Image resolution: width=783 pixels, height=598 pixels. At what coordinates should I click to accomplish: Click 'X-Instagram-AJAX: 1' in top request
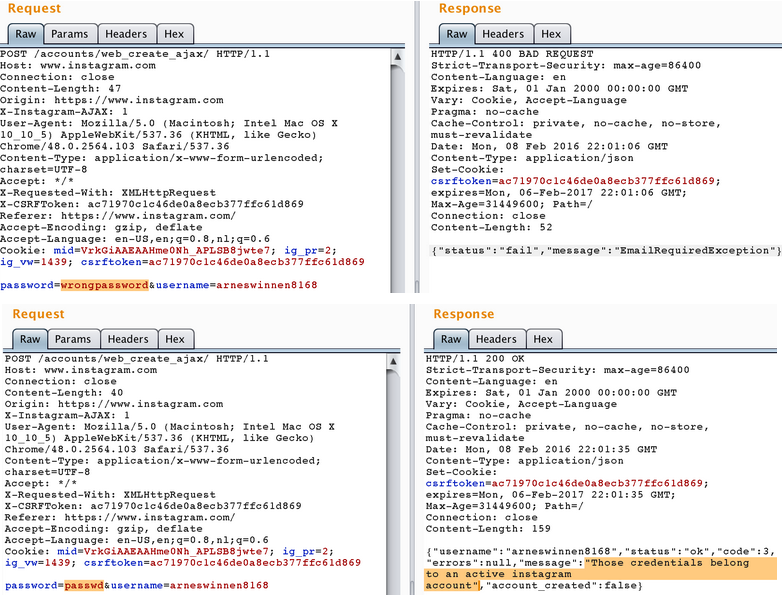pos(64,112)
